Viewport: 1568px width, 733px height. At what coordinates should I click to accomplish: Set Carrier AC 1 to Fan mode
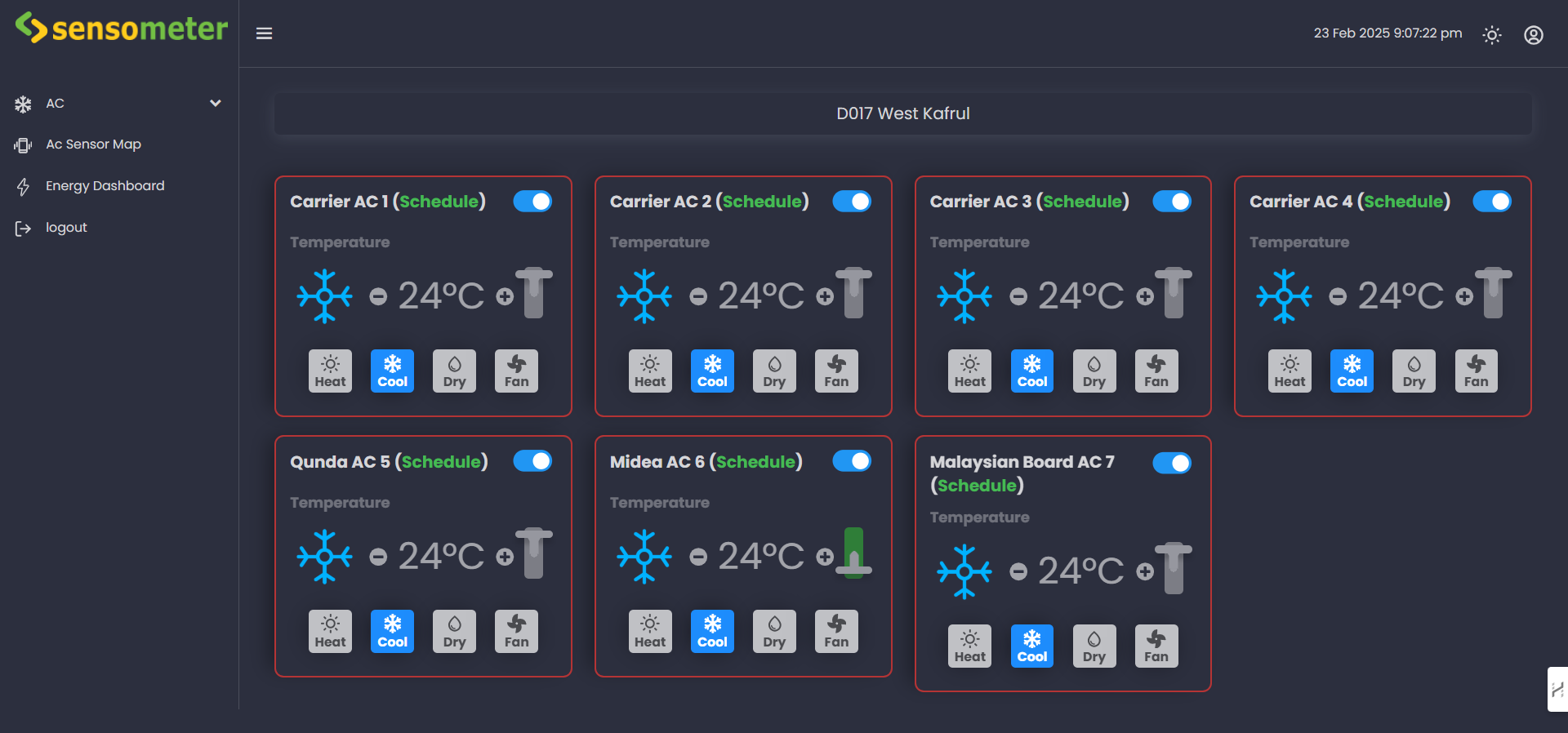(x=516, y=371)
